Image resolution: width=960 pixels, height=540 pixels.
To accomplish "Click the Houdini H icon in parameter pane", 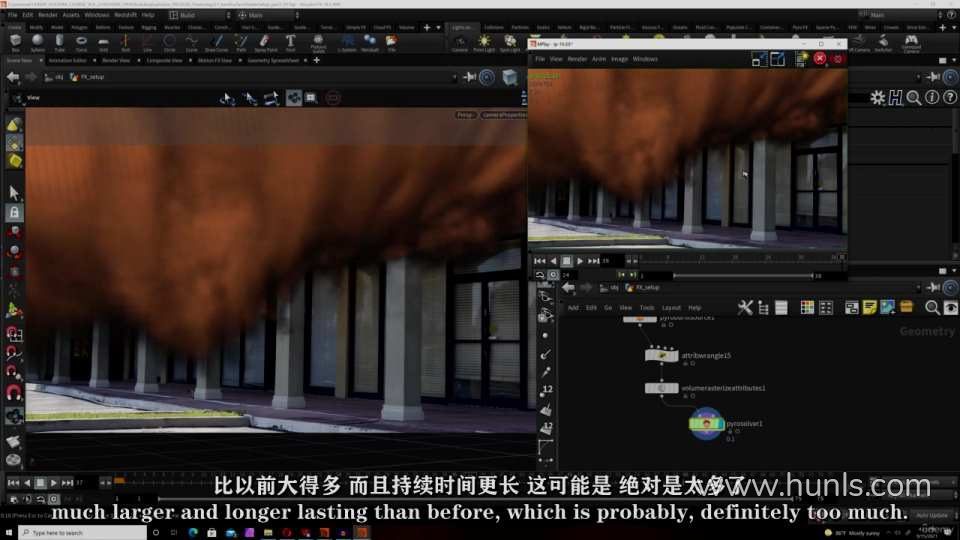I will (x=896, y=97).
